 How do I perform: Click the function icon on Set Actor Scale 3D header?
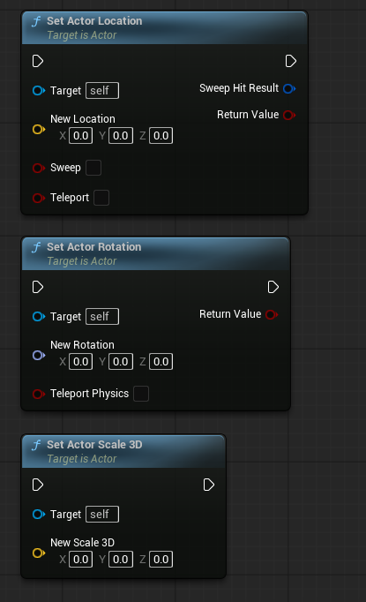click(36, 445)
